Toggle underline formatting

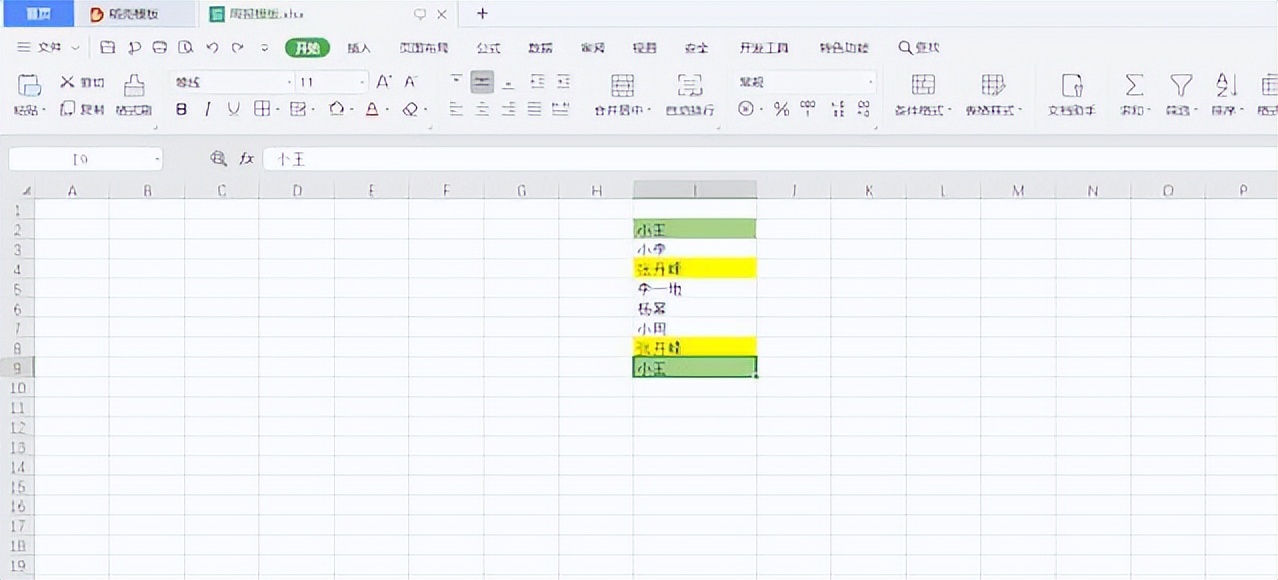[x=232, y=109]
